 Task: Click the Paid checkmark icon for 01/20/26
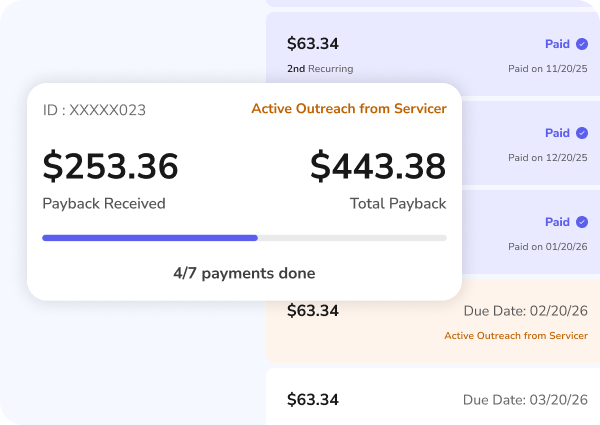(582, 222)
